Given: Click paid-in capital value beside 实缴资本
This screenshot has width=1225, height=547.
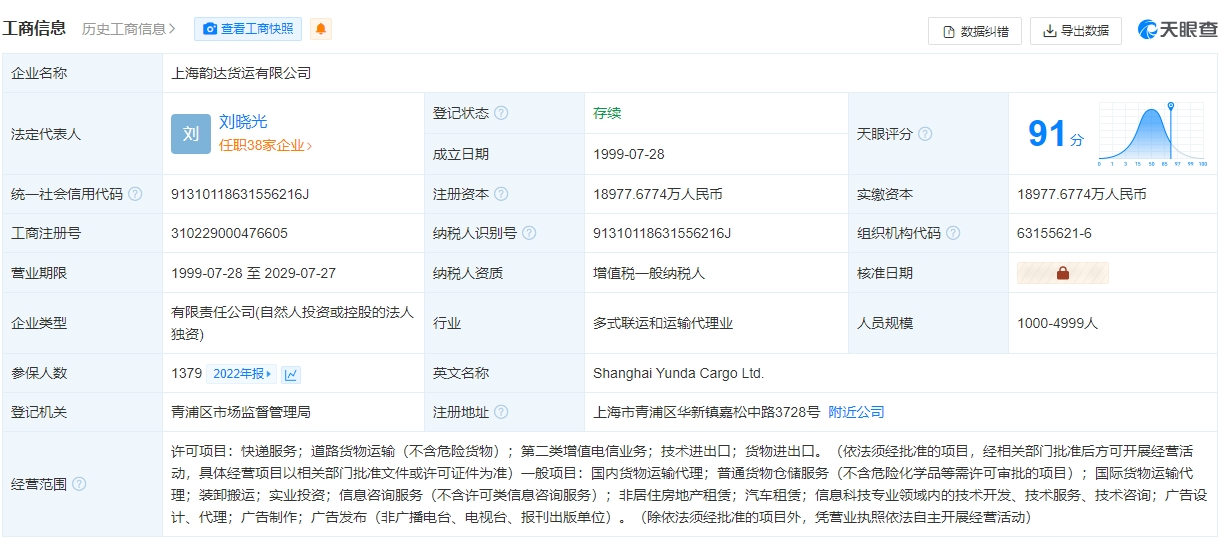Looking at the screenshot, I should point(1081,194).
